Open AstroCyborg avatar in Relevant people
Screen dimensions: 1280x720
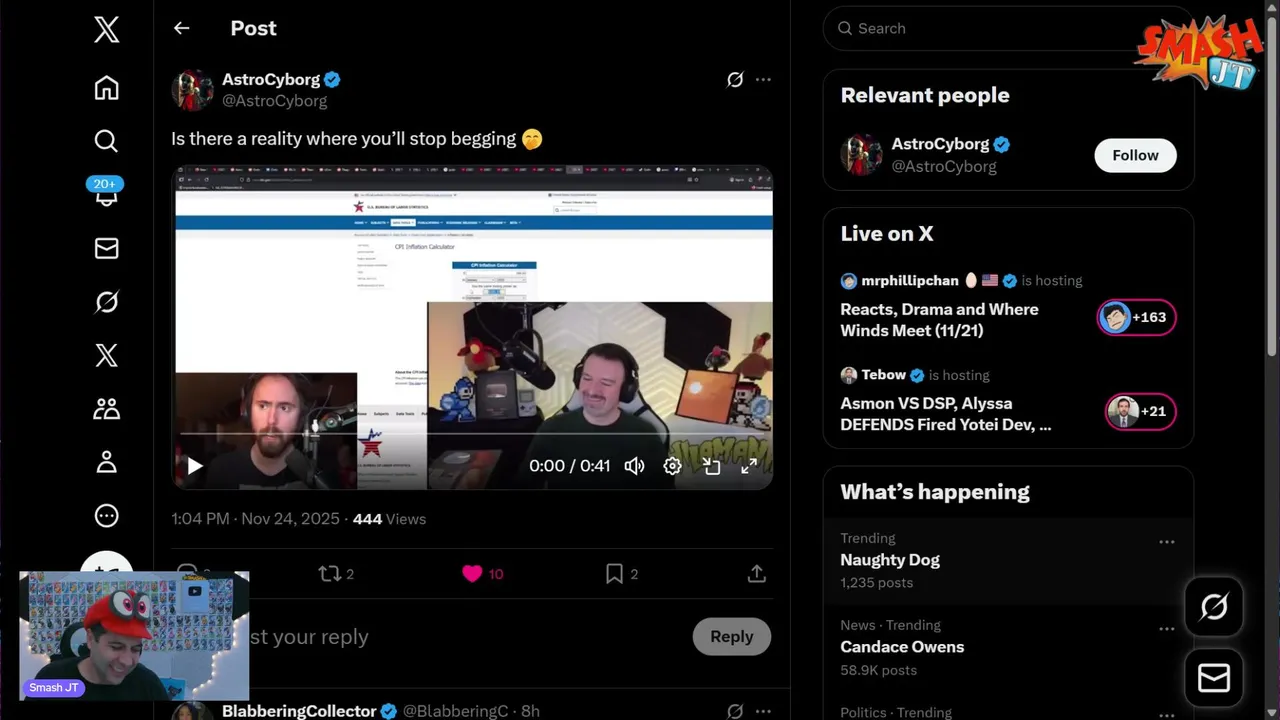(x=861, y=155)
